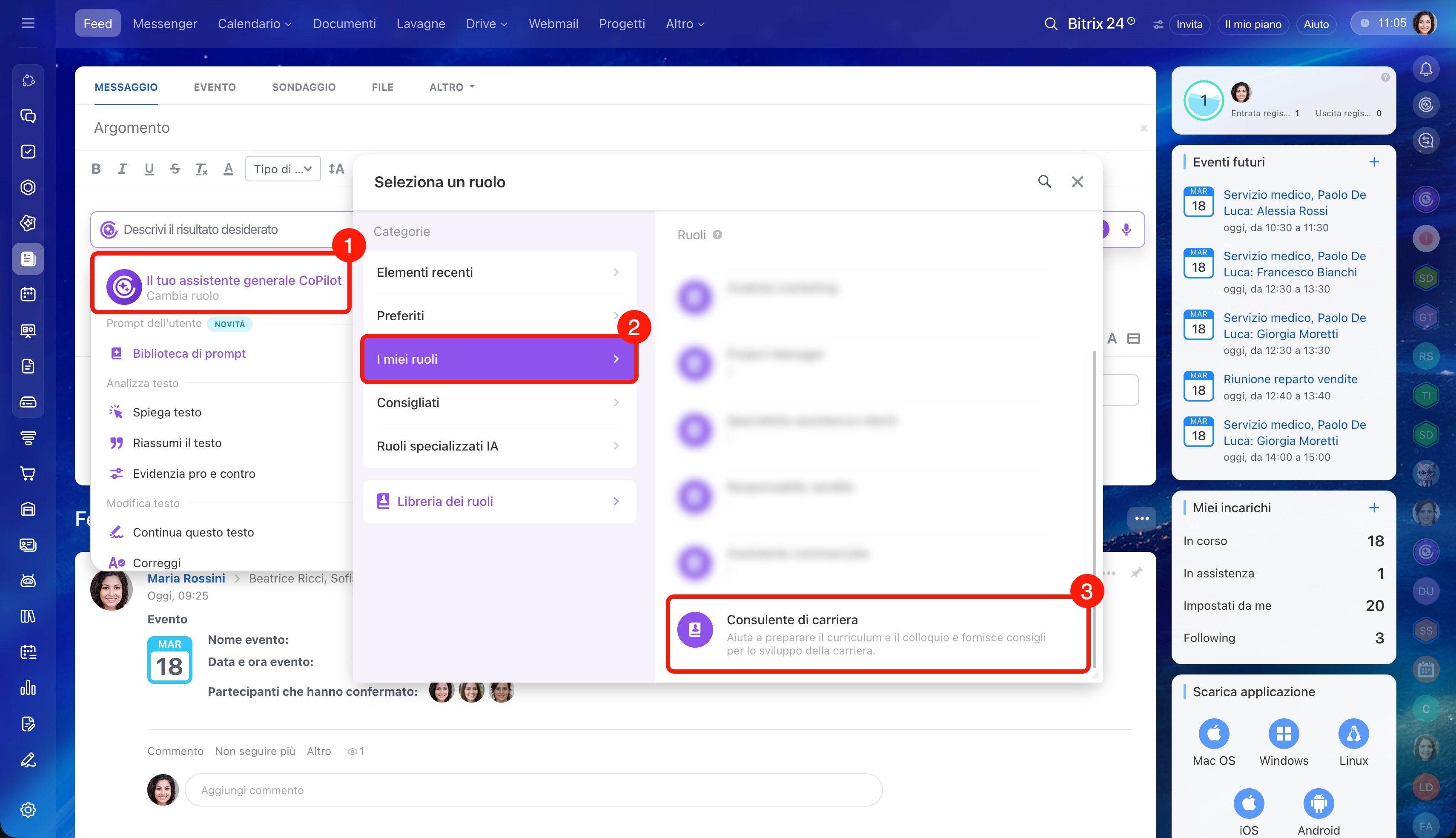The image size is (1456, 838).
Task: Open the Feed section
Action: click(97, 23)
